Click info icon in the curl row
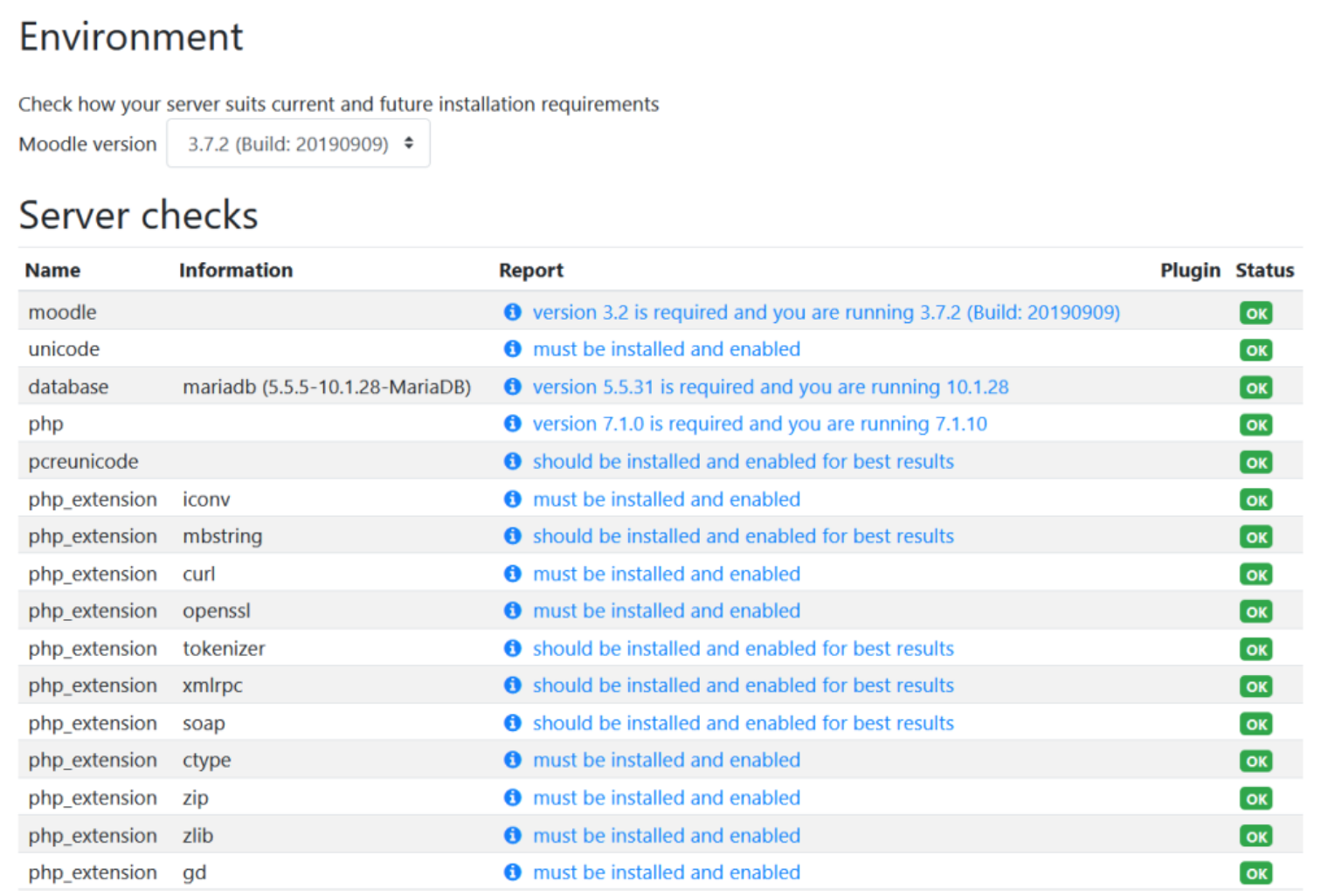 pos(513,573)
